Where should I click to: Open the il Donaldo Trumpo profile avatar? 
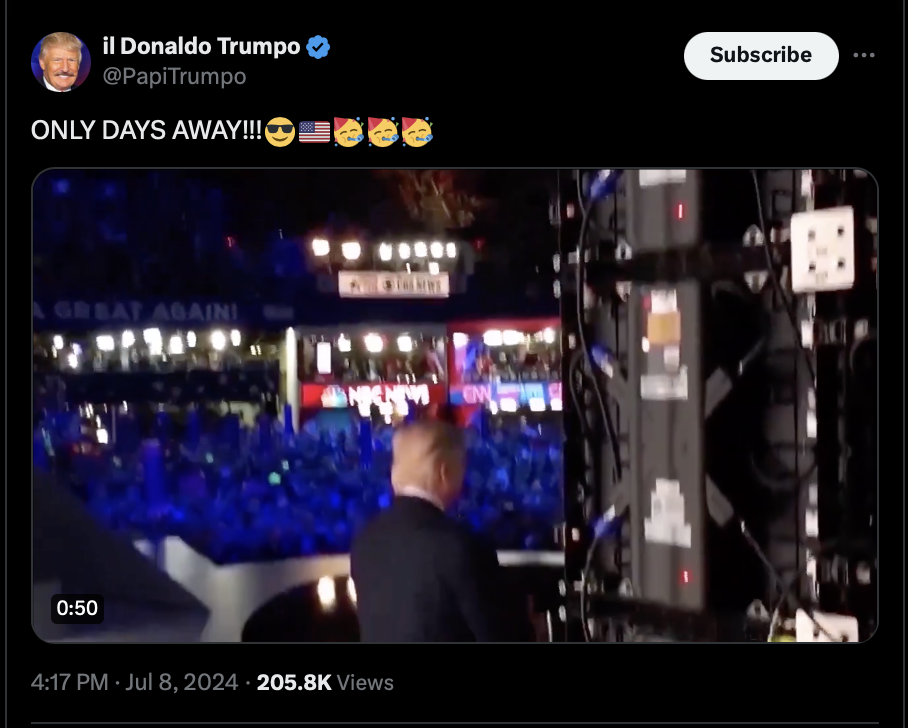click(x=61, y=62)
